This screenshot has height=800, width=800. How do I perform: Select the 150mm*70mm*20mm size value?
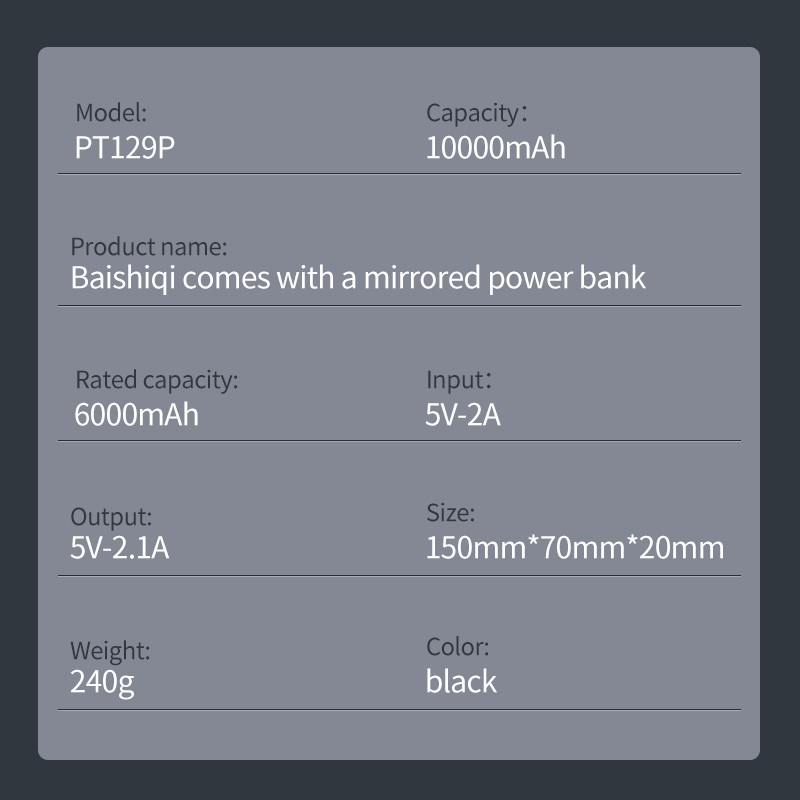[575, 548]
